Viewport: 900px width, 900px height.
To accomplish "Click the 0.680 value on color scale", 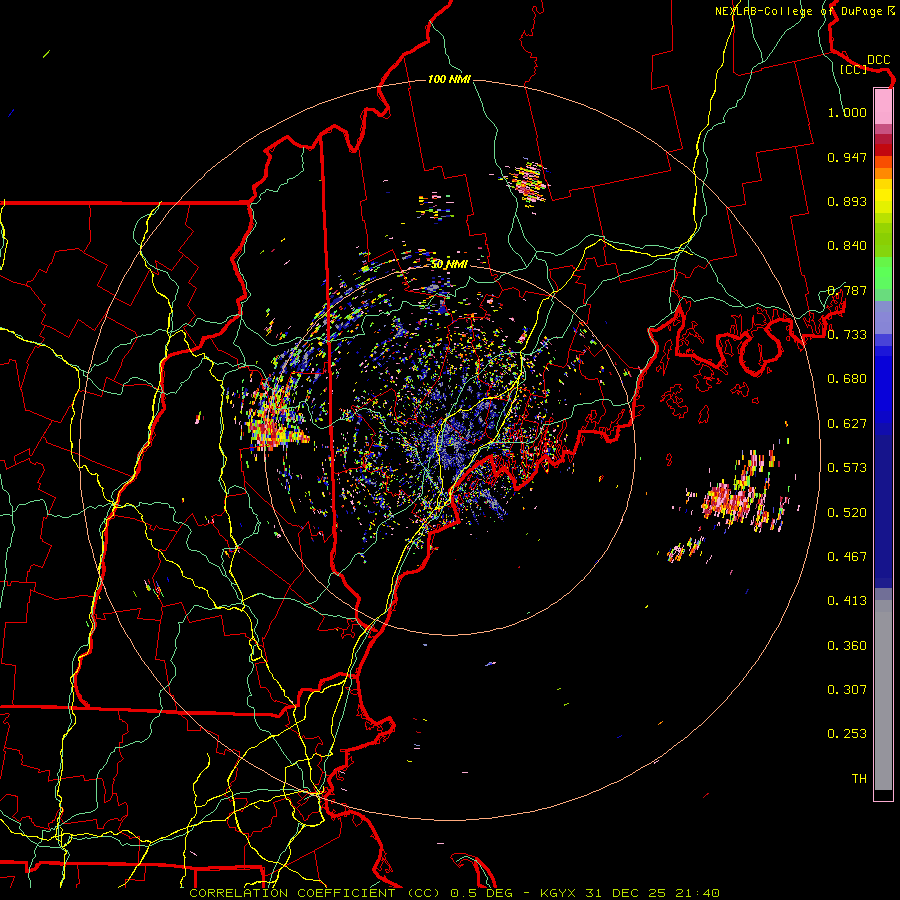I will coord(847,379).
